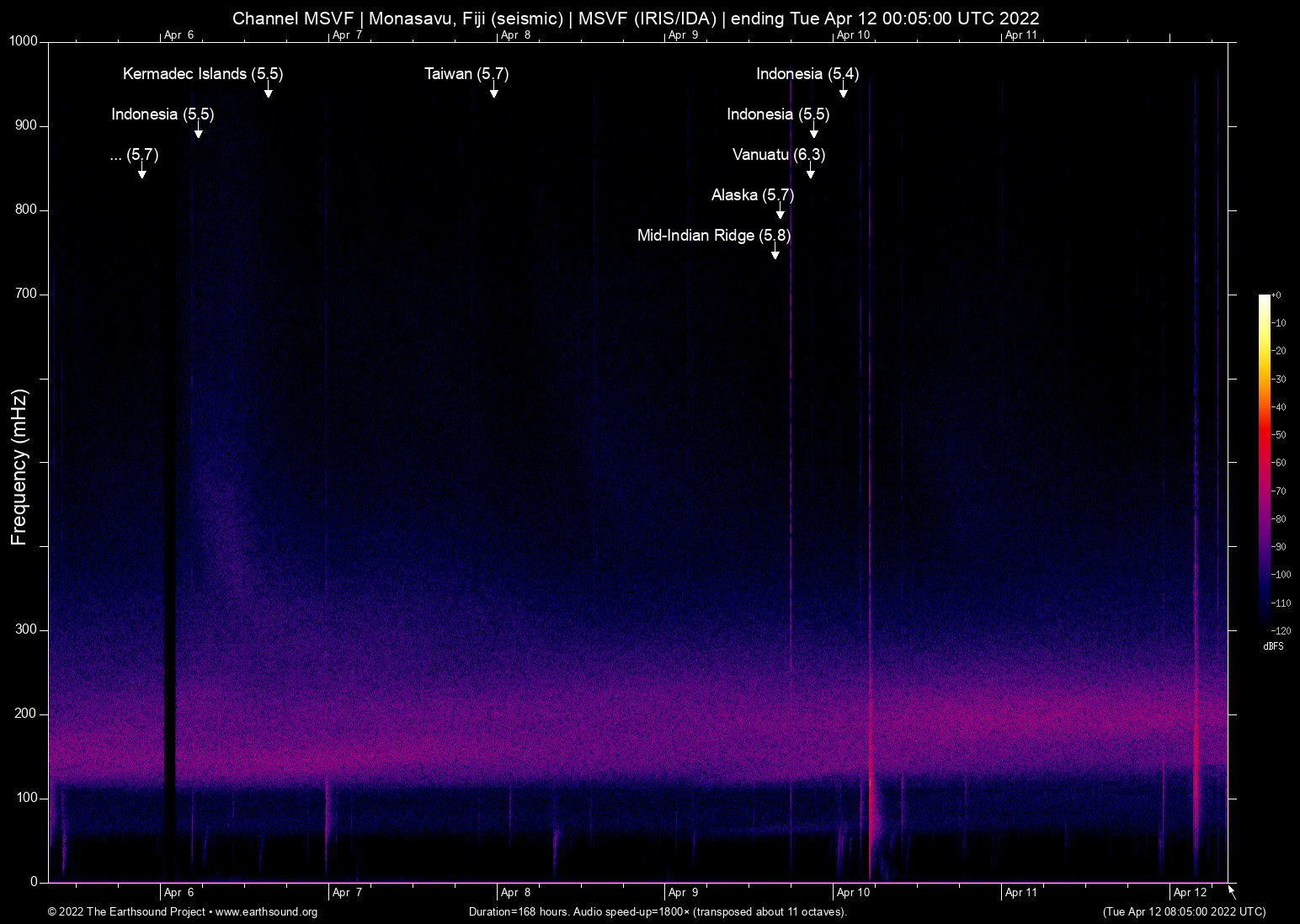Click the arrow below Mid-Indian Ridge (5.8)
Screen dimensions: 1300x924
click(775, 252)
